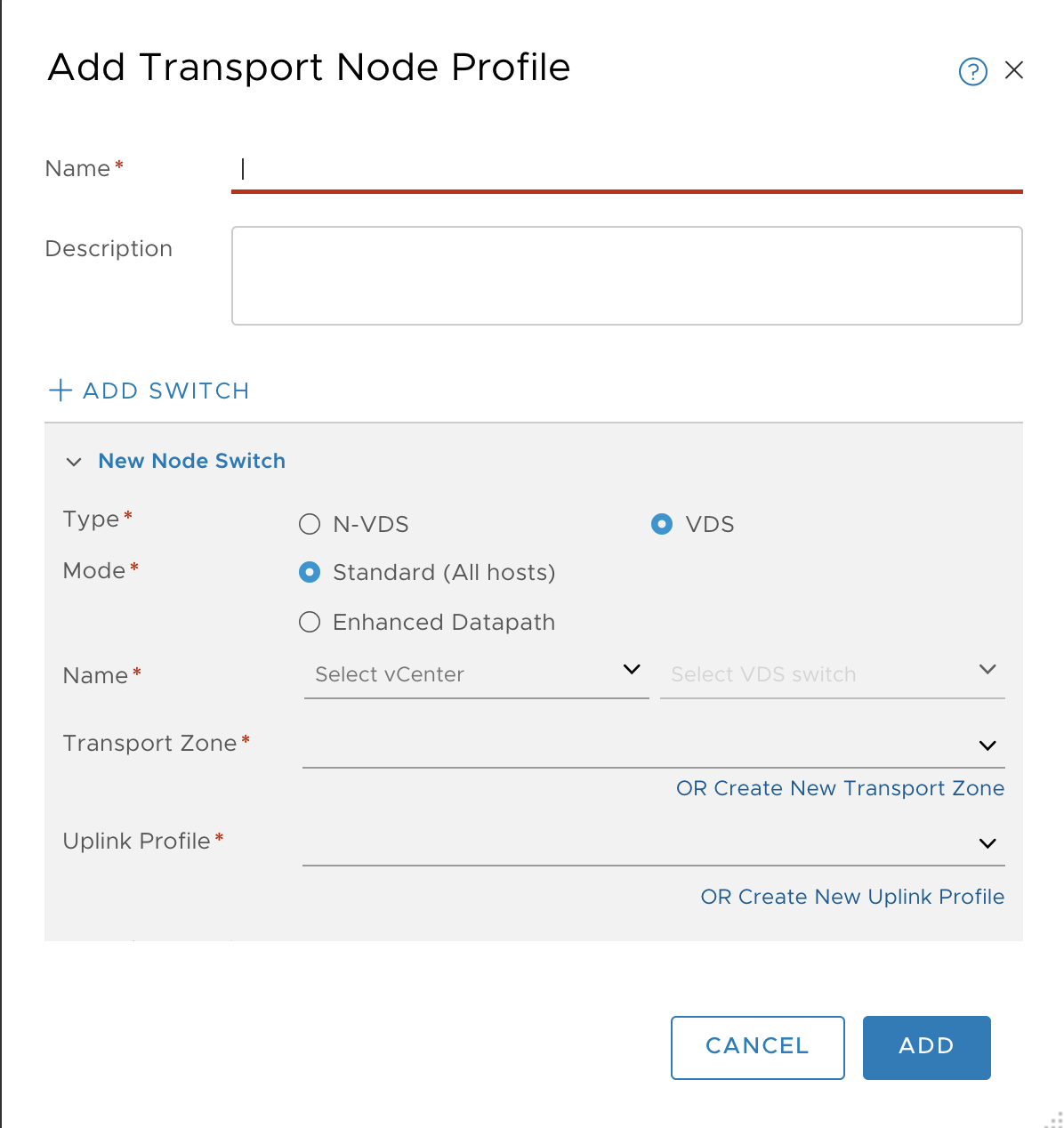1064x1128 pixels.
Task: Open the help question mark icon
Action: point(972,71)
